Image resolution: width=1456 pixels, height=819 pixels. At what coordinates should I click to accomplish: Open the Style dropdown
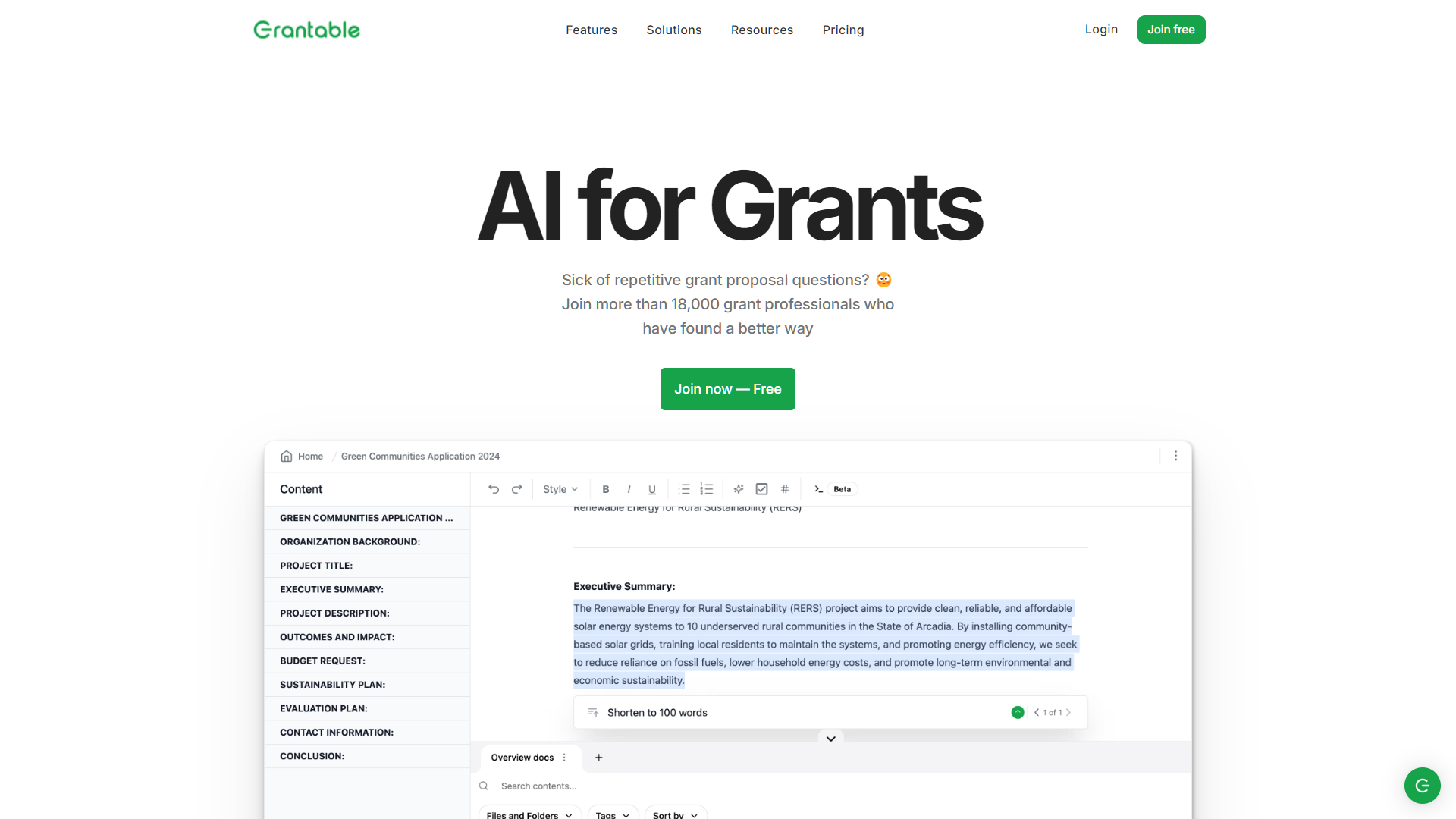point(560,489)
